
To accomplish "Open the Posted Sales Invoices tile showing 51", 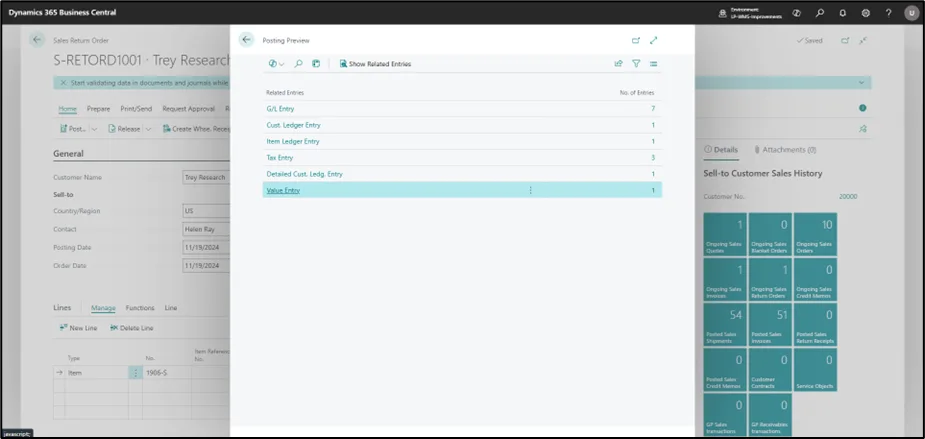I will pyautogui.click(x=770, y=325).
